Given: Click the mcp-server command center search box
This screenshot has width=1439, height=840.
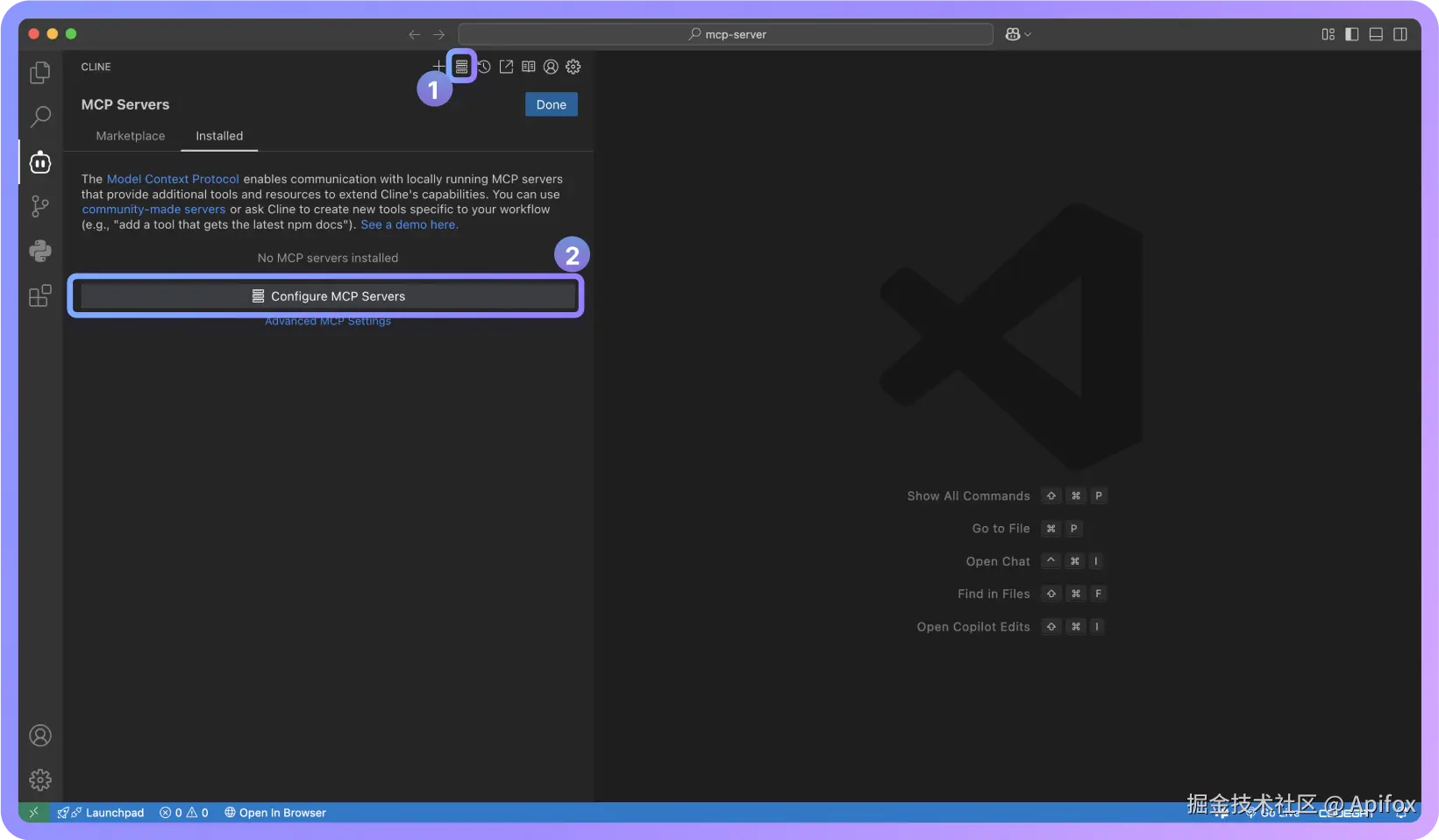Looking at the screenshot, I should 726,34.
